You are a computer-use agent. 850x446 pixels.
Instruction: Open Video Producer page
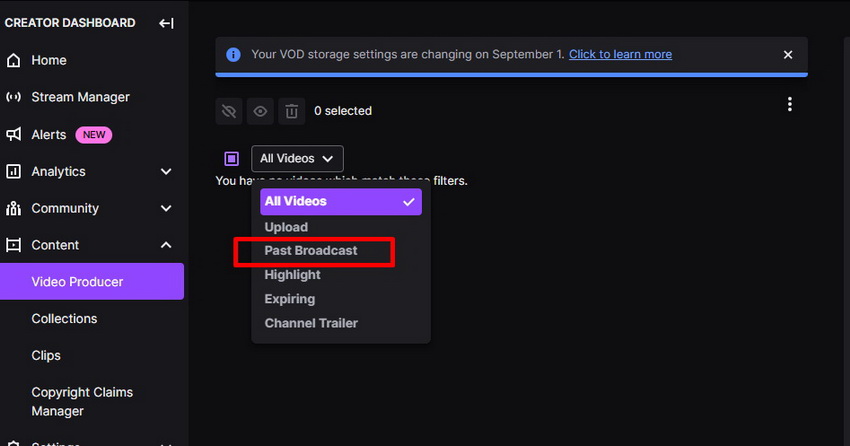pyautogui.click(x=92, y=282)
